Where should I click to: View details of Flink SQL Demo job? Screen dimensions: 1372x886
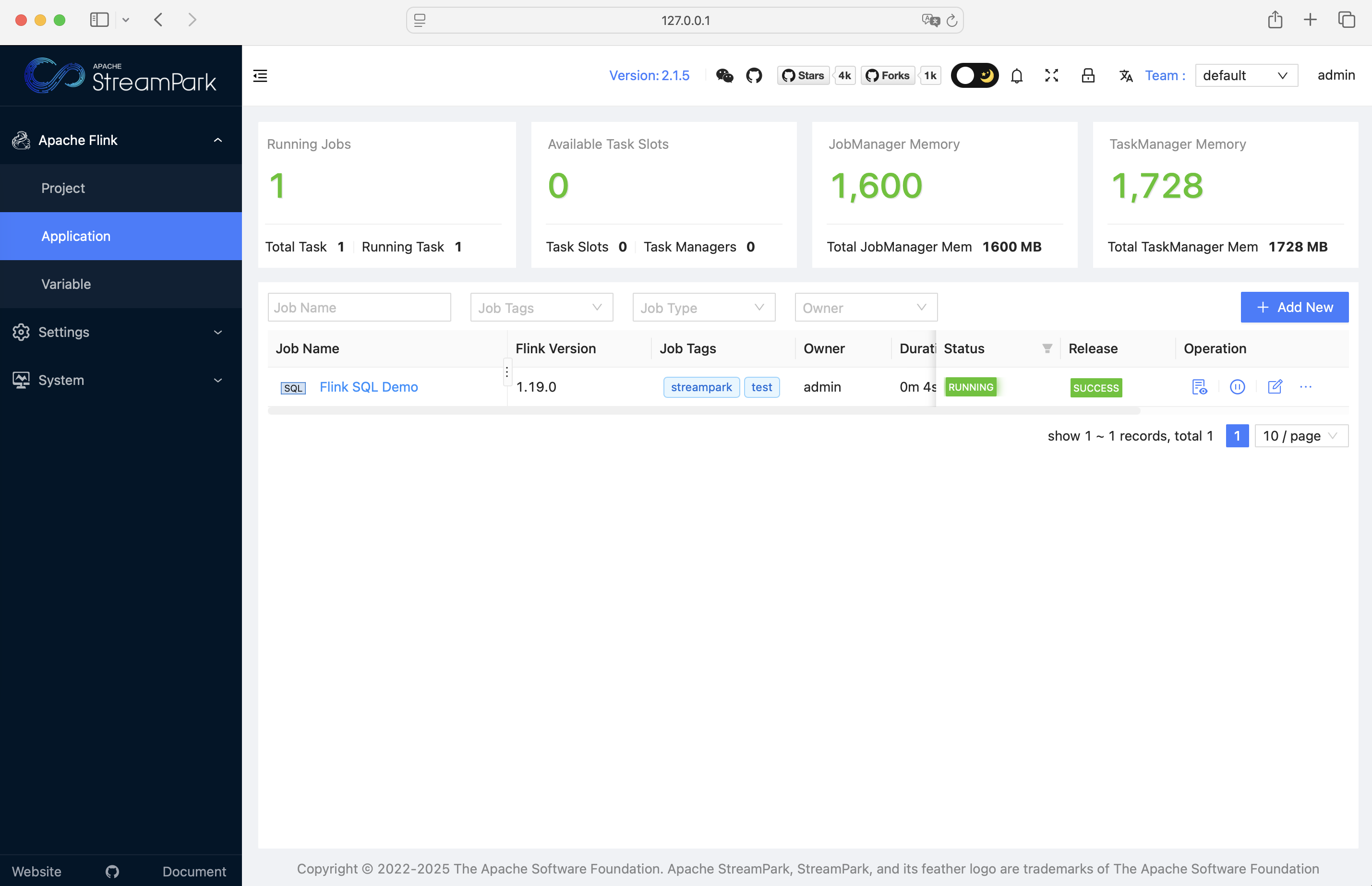[x=1199, y=387]
